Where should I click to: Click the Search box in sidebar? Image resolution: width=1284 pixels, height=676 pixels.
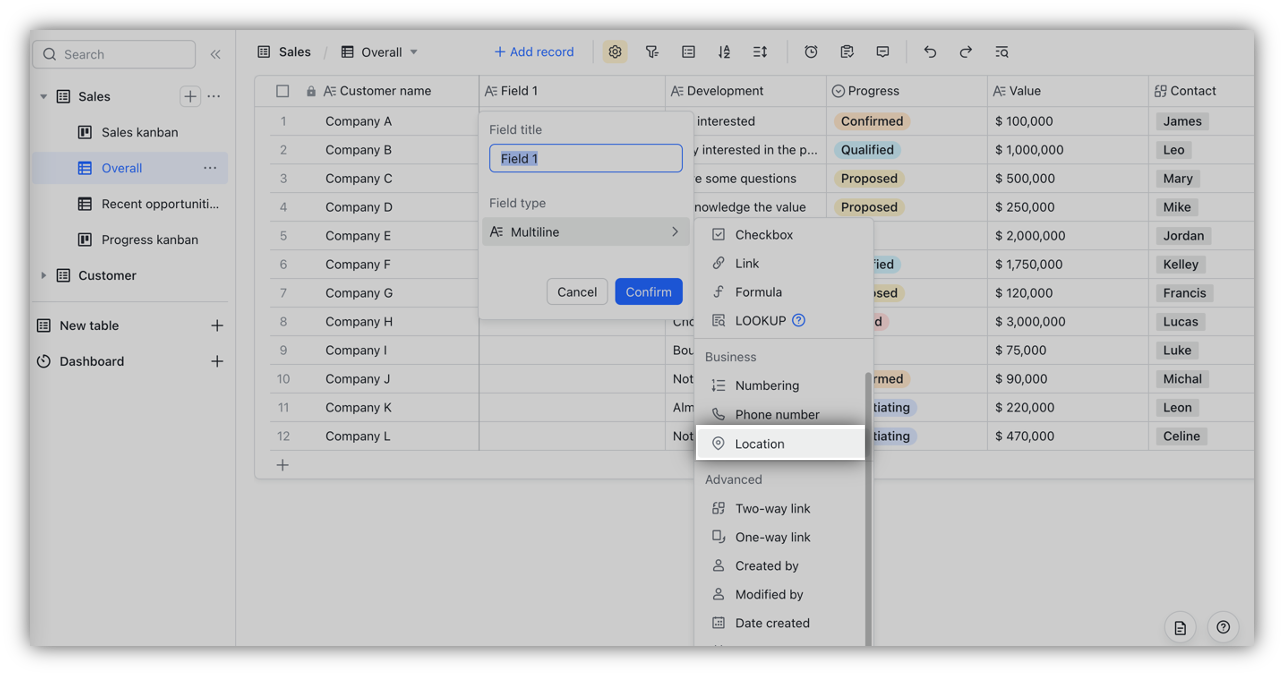click(114, 54)
